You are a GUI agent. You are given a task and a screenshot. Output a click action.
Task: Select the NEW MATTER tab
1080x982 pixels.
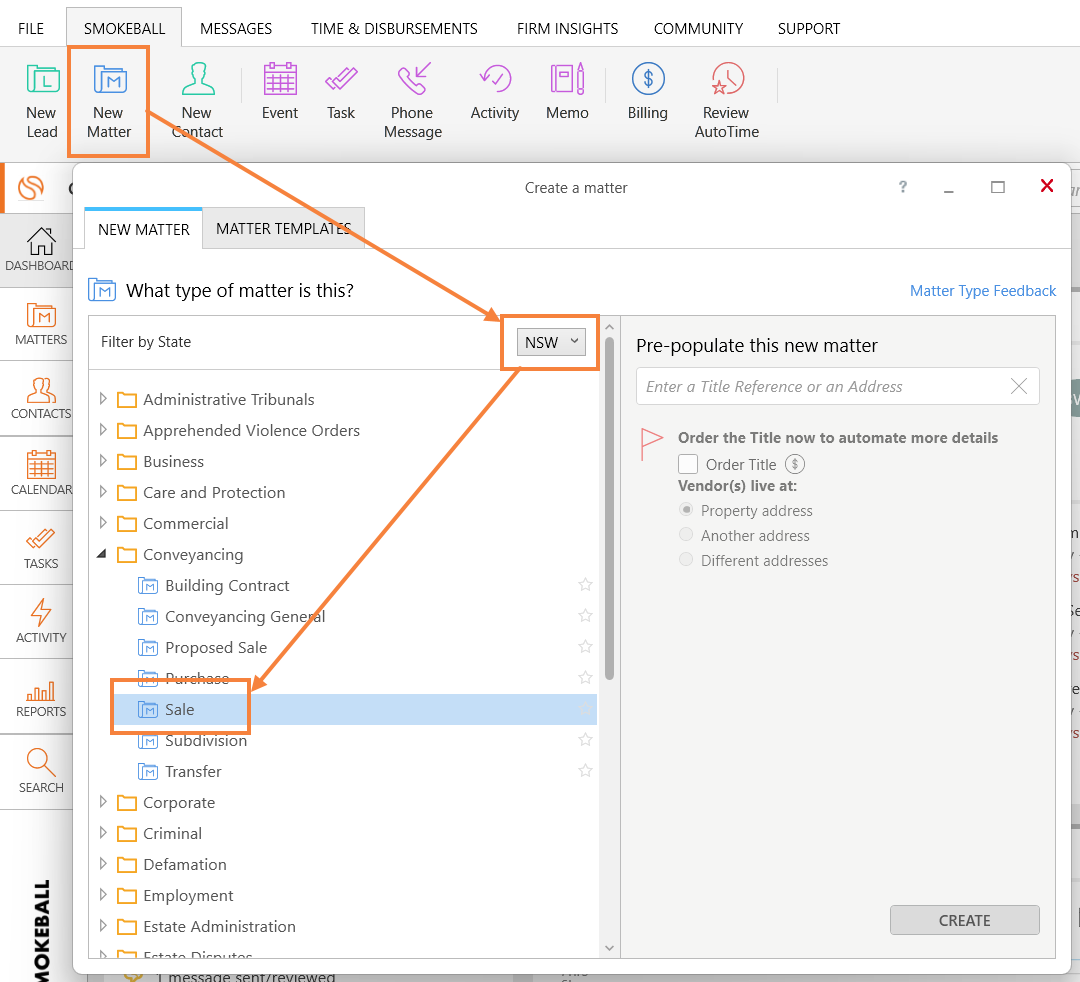coord(143,229)
